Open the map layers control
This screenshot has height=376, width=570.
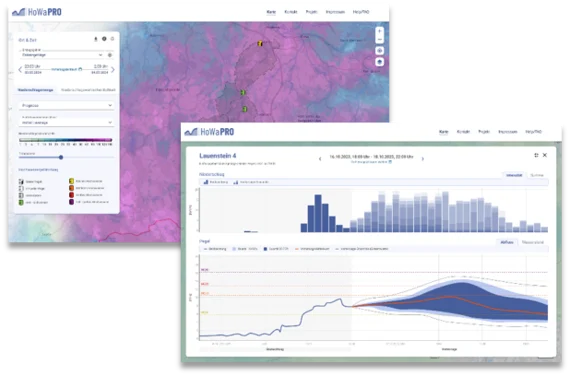[380, 62]
